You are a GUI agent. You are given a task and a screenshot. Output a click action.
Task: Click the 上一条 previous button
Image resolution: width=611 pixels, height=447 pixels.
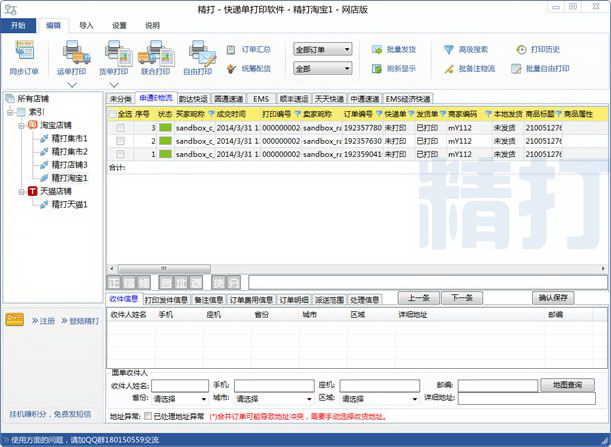click(x=419, y=298)
